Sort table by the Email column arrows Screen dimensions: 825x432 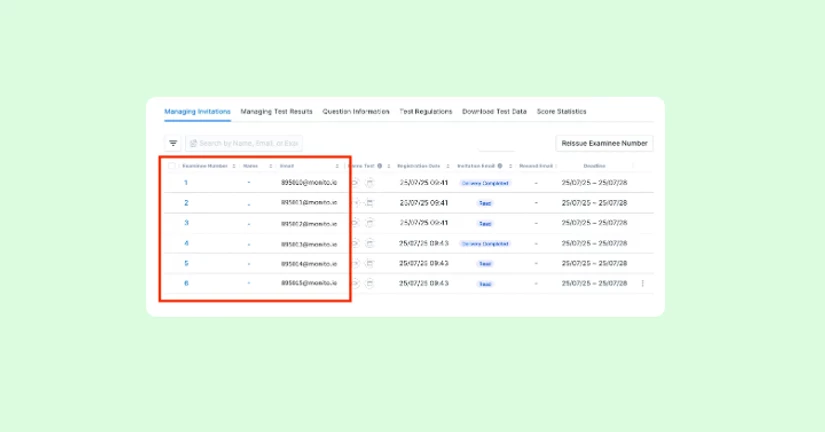(x=336, y=165)
